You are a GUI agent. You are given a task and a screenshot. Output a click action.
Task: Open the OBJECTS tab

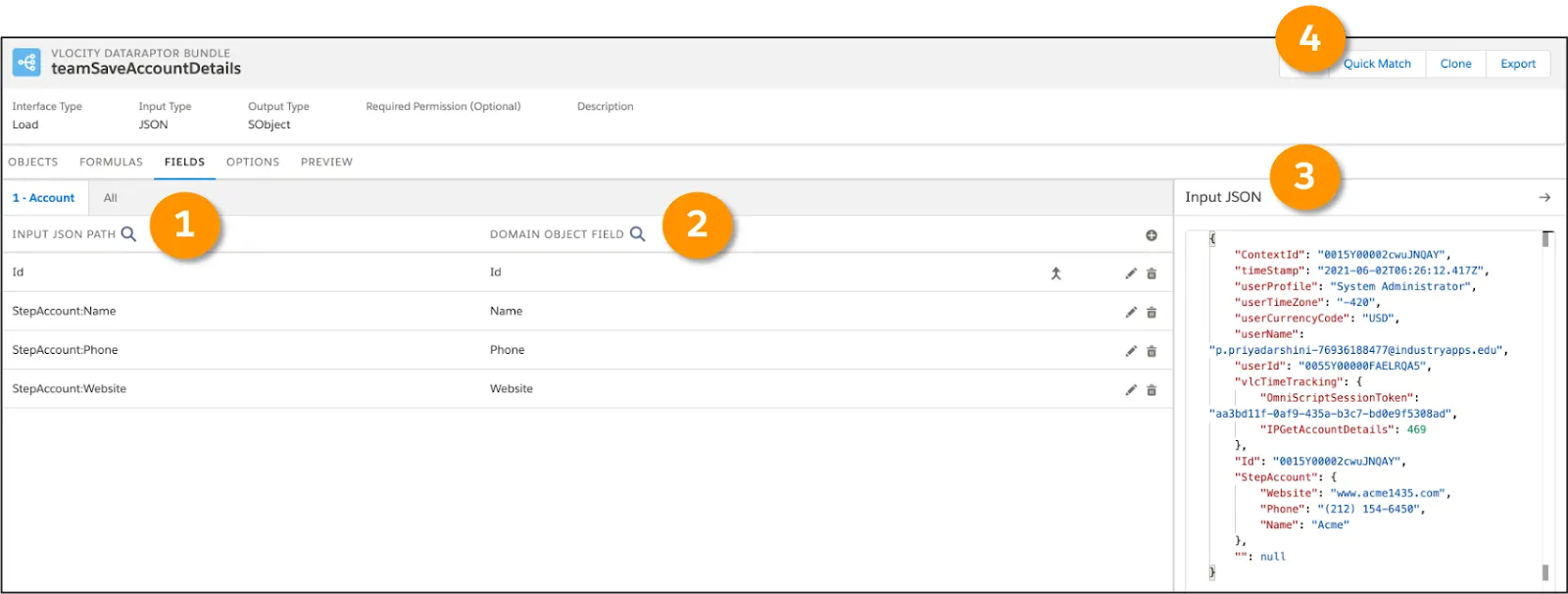[33, 162]
